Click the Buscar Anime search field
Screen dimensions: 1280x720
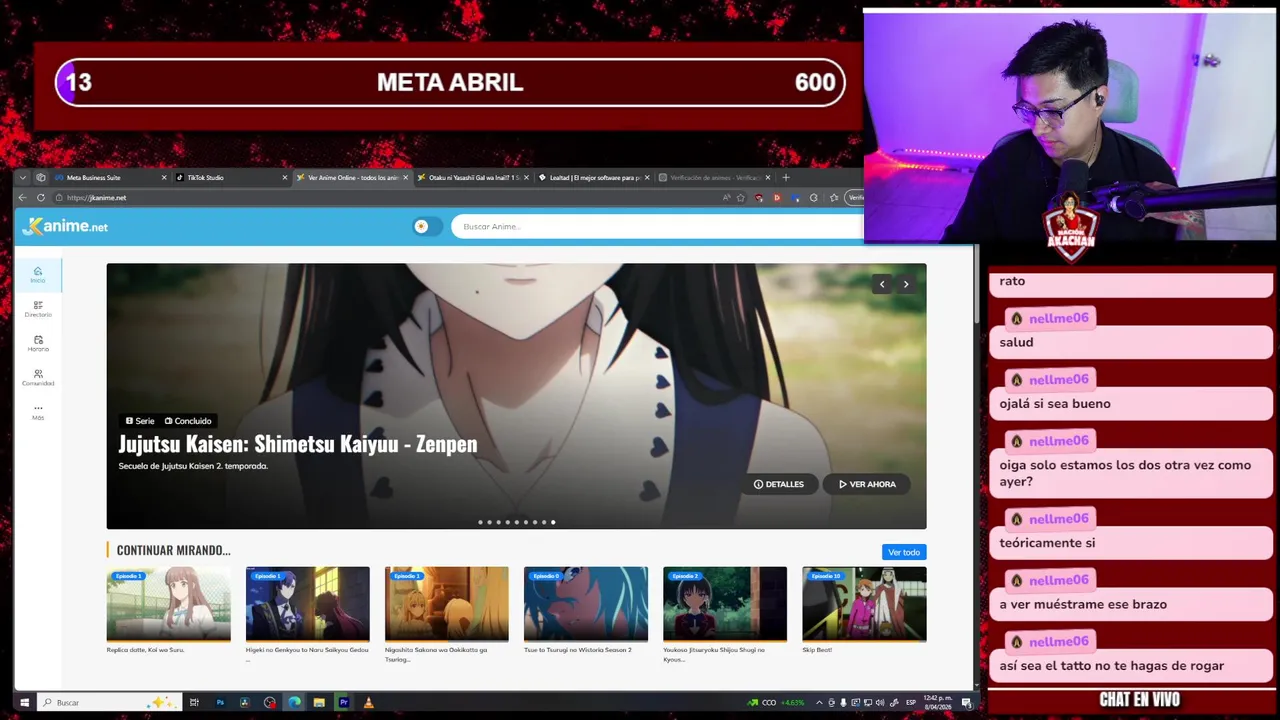[x=657, y=227]
